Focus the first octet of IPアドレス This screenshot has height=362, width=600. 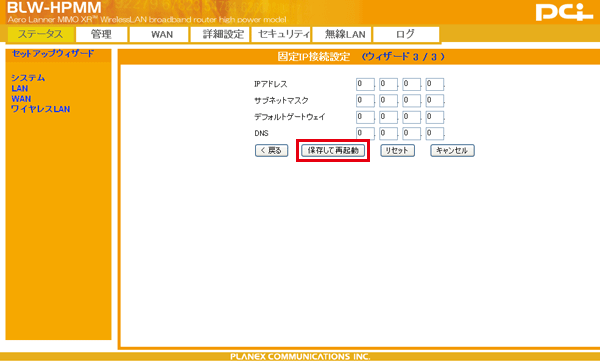click(365, 84)
